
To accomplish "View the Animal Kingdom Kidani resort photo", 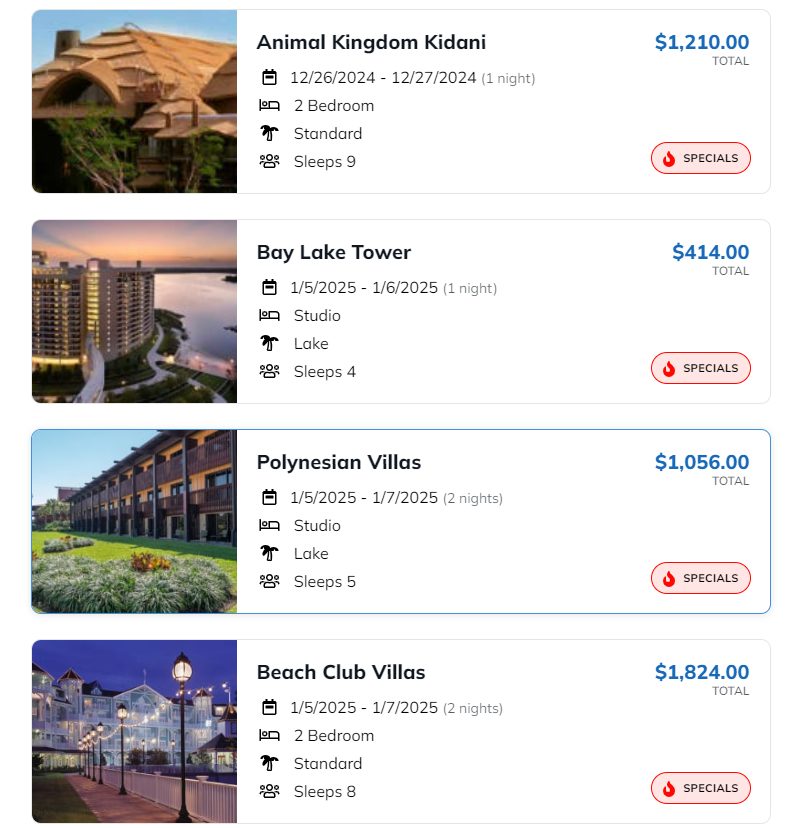I will click(134, 101).
